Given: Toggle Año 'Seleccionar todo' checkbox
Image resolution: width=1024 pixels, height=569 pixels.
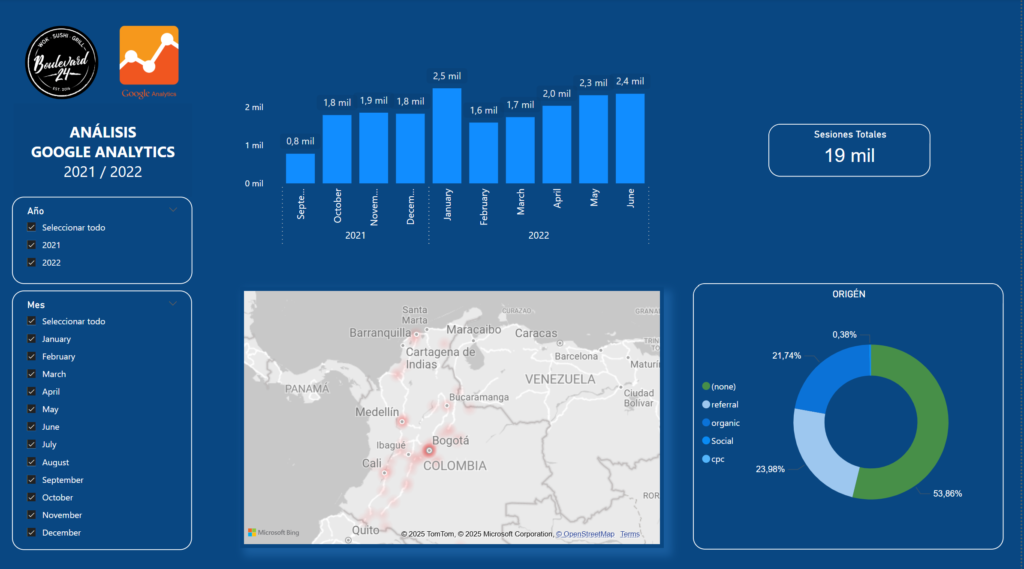Looking at the screenshot, I should [31, 227].
